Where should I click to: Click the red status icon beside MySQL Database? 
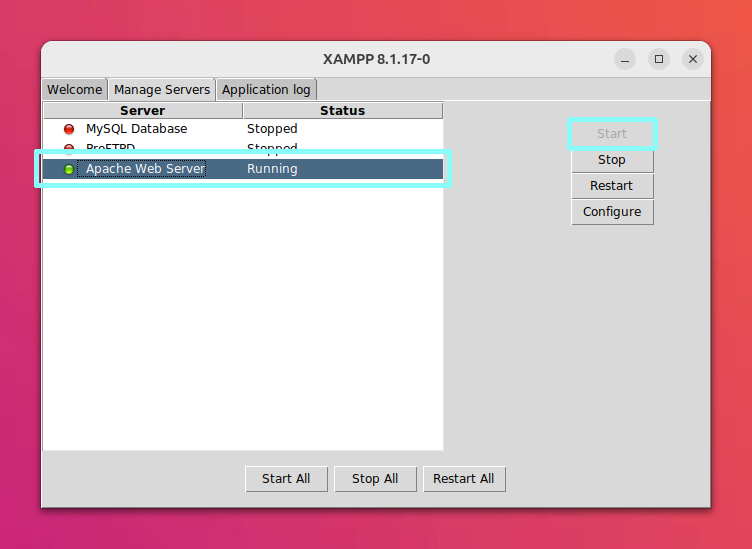(69, 129)
